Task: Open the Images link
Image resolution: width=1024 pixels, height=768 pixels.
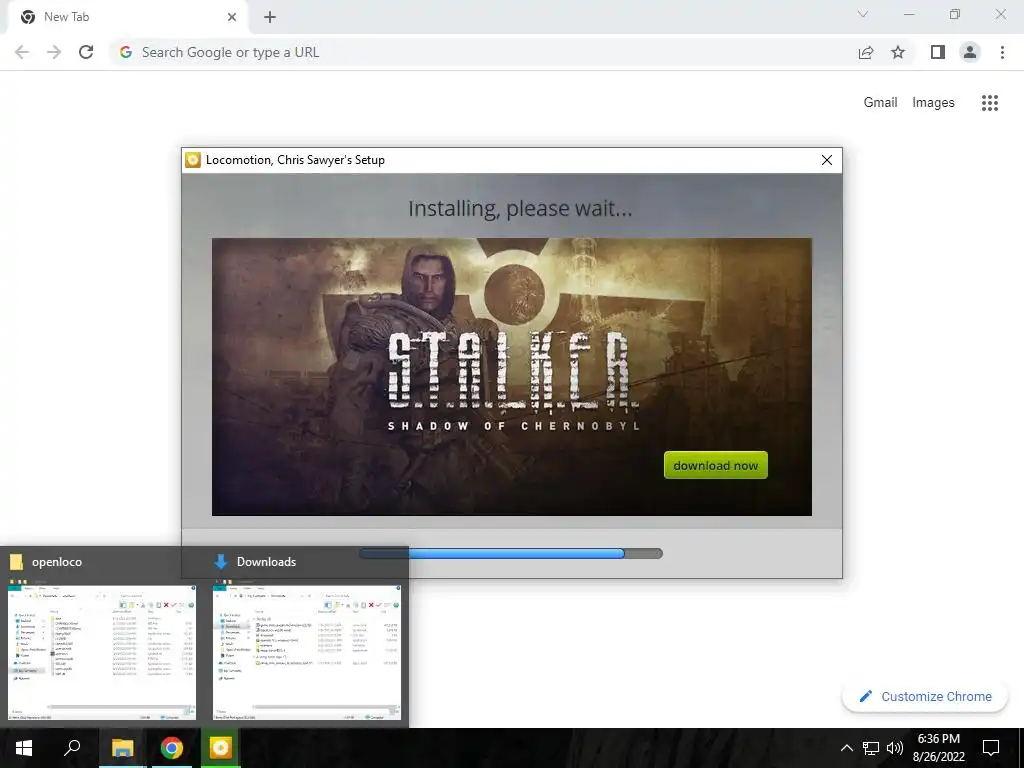Action: pyautogui.click(x=933, y=103)
